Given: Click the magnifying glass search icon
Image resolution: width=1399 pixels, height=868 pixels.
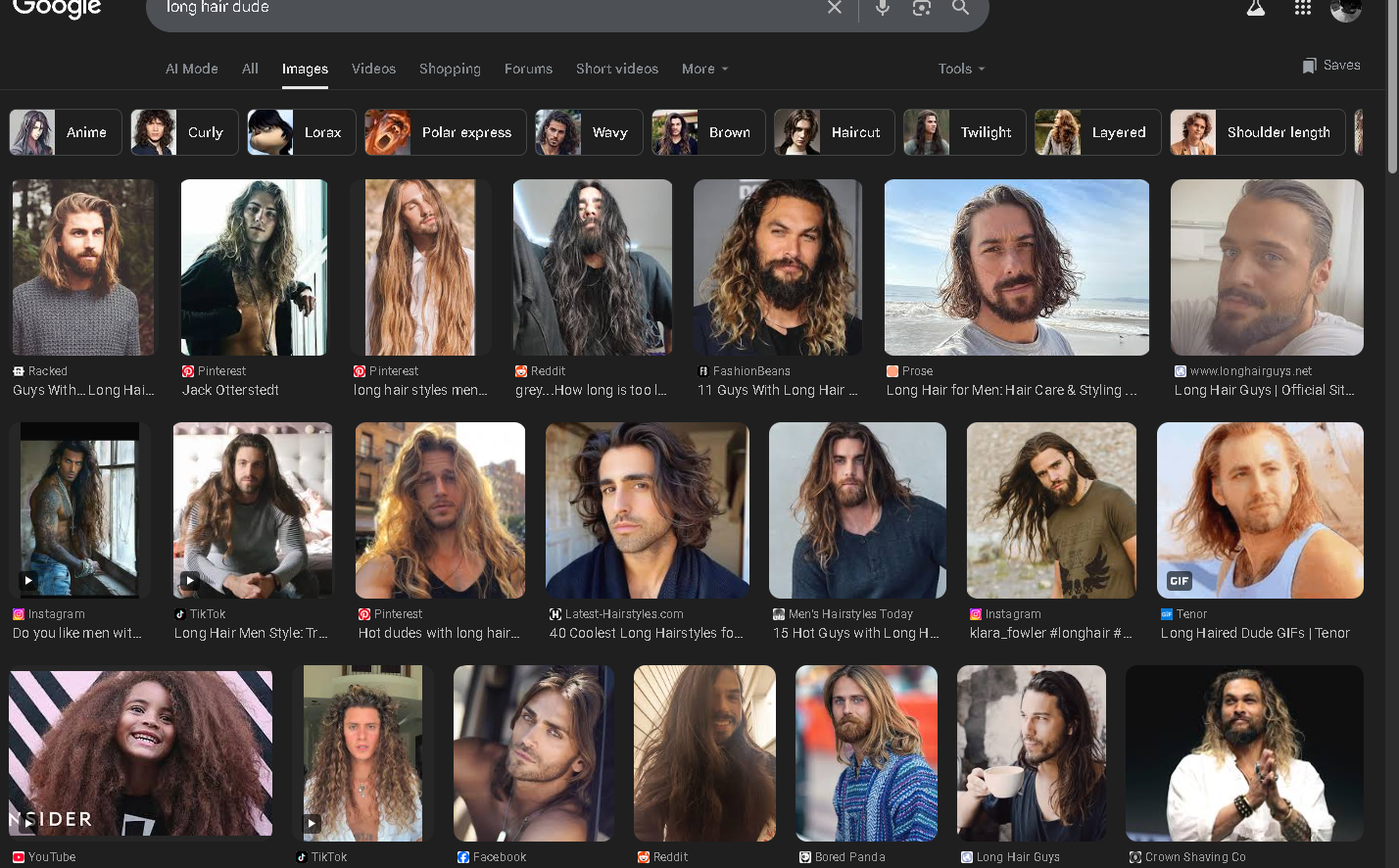Looking at the screenshot, I should (x=960, y=8).
